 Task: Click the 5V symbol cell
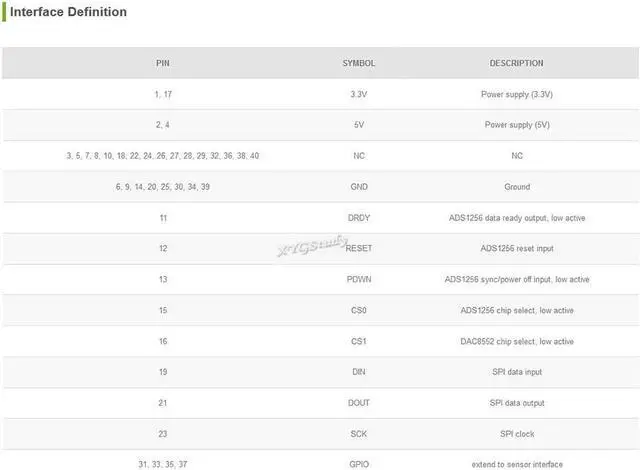click(x=359, y=125)
